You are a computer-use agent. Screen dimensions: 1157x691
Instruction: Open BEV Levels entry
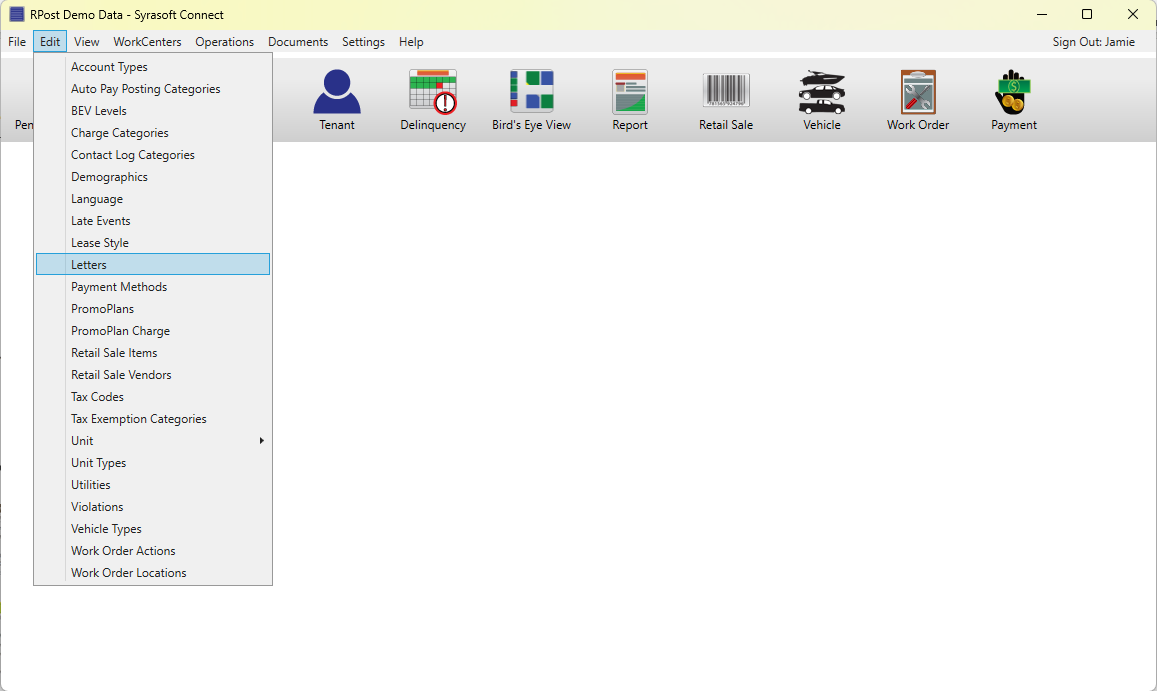click(x=153, y=111)
